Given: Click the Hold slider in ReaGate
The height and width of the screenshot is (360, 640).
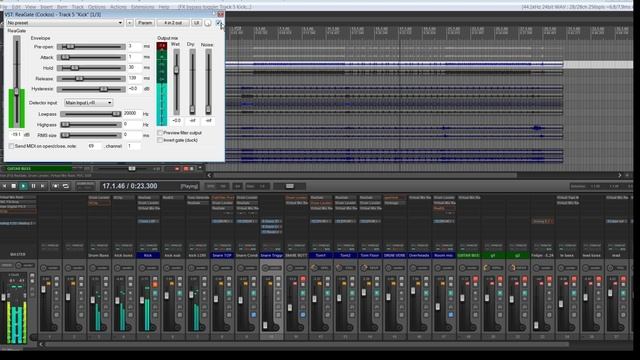Looking at the screenshot, I should (x=91, y=68).
